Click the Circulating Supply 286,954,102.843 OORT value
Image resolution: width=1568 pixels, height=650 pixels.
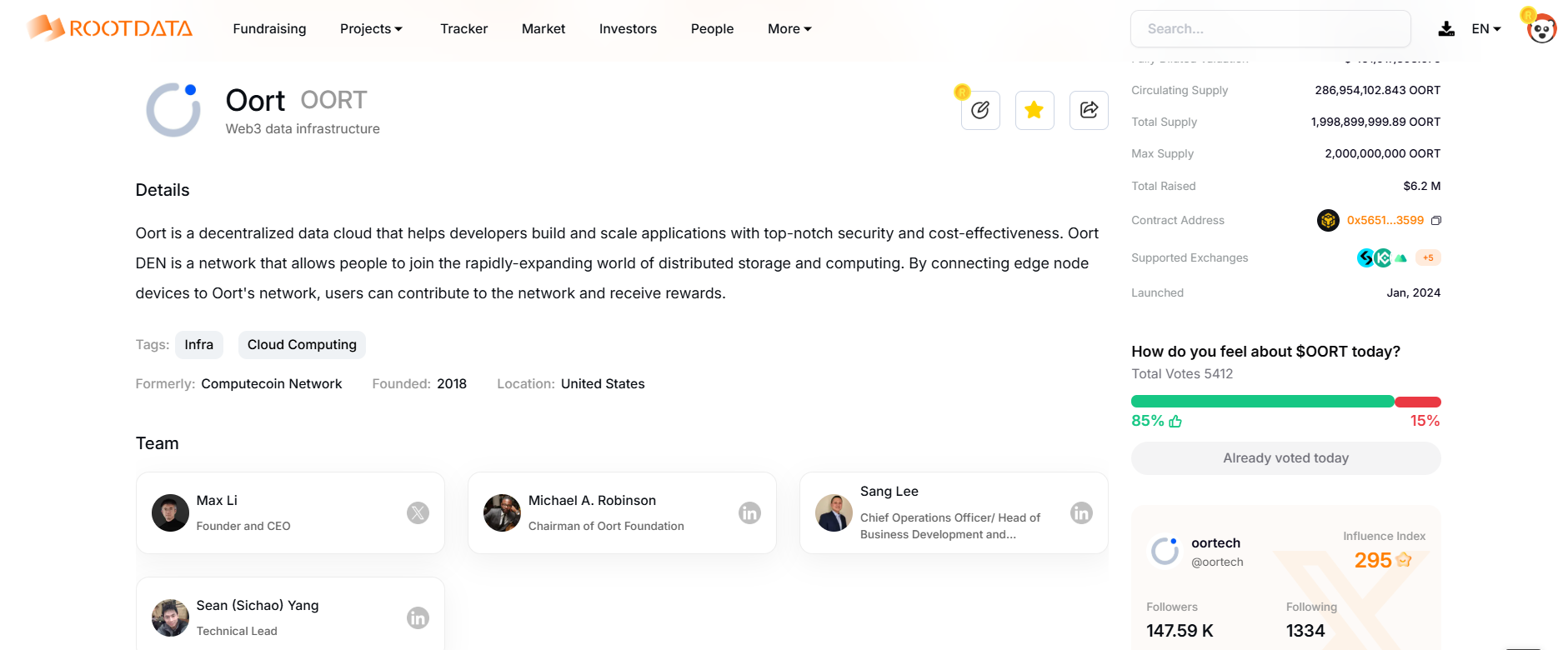click(1378, 90)
